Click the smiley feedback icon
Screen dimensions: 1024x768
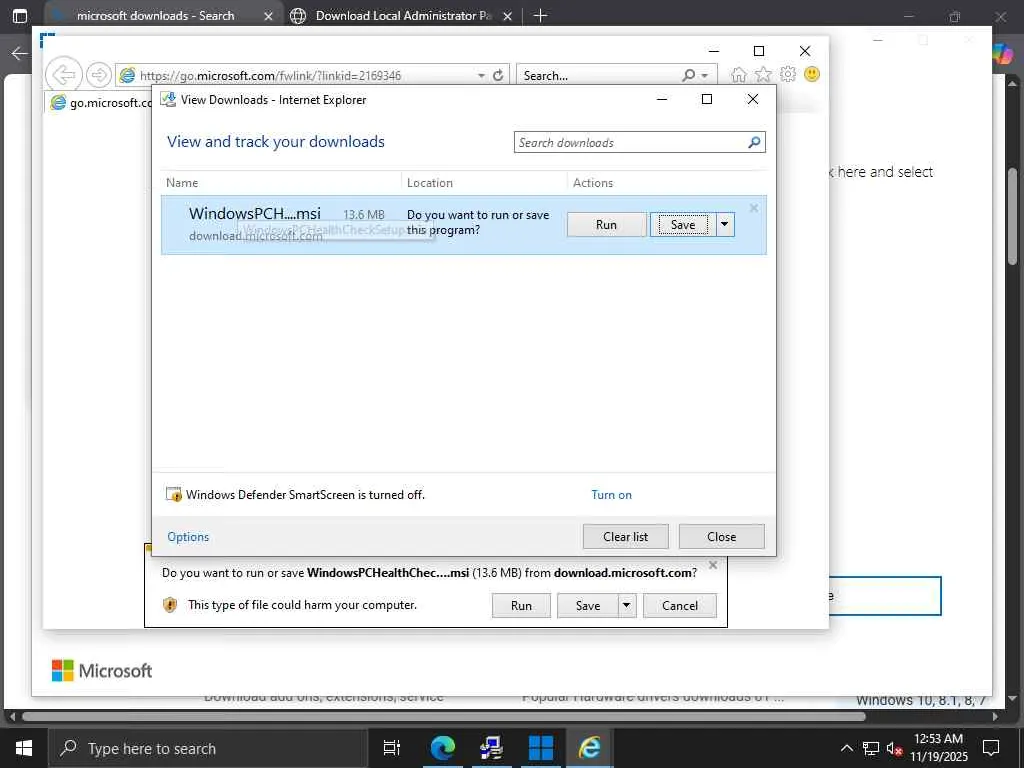(812, 74)
